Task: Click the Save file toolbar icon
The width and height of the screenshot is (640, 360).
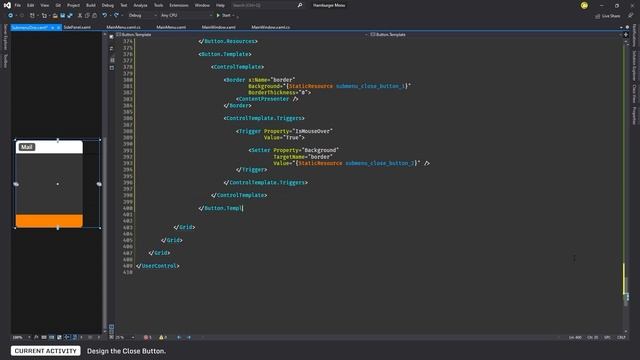Action: 62,16
